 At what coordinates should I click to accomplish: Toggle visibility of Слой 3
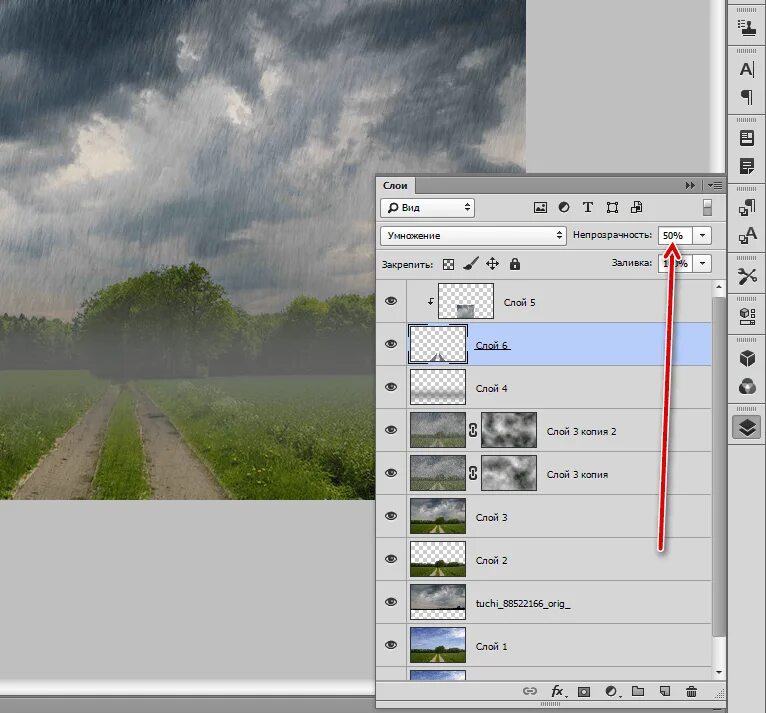391,516
